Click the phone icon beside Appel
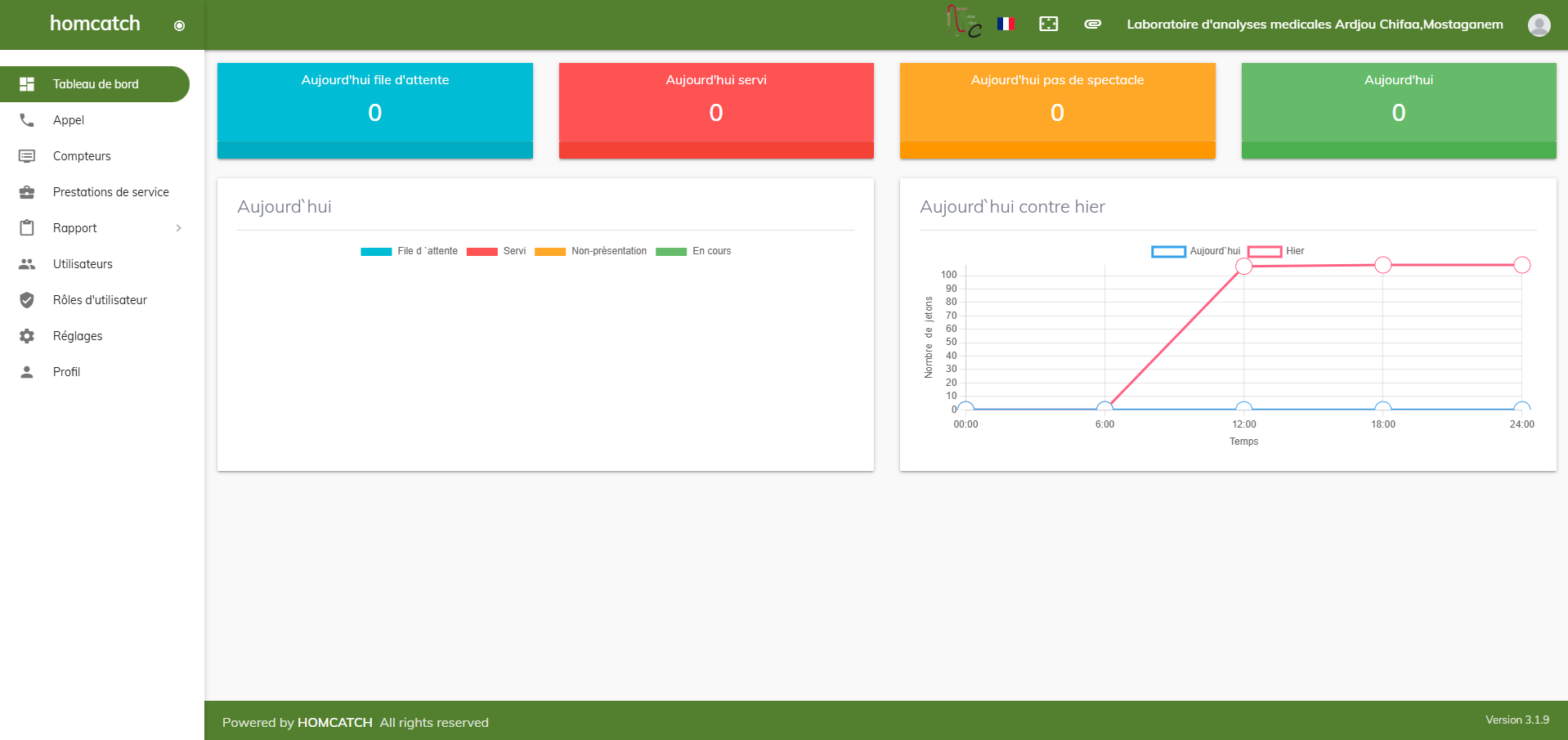This screenshot has height=740, width=1568. [27, 120]
